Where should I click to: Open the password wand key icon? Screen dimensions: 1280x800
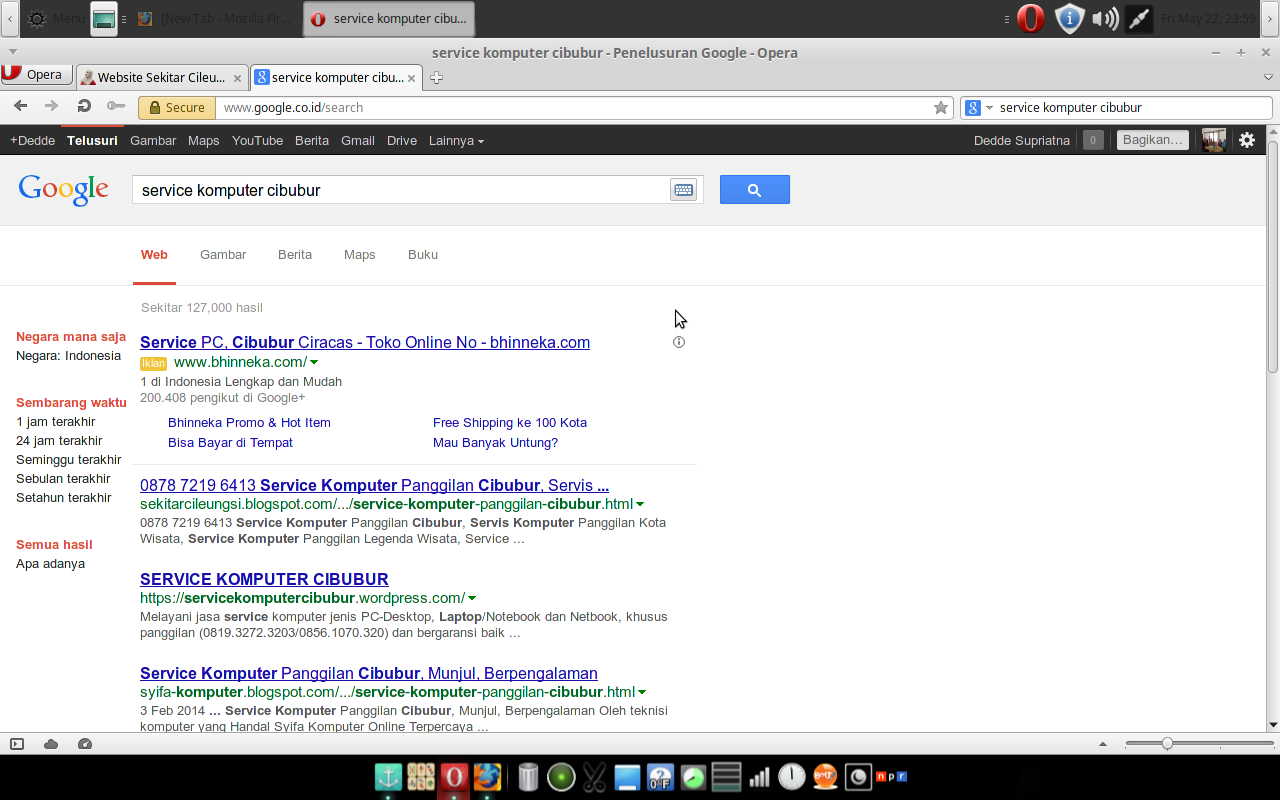(116, 106)
